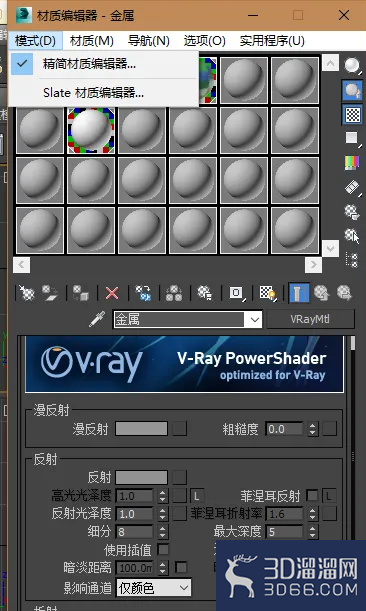
Task: Click the Go Forward to Sibling icon
Action: click(x=345, y=293)
